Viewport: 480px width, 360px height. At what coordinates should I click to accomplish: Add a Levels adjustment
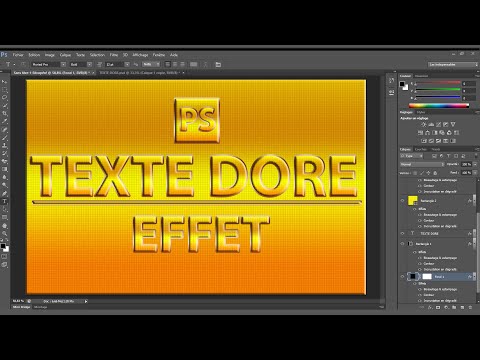[x=431, y=124]
